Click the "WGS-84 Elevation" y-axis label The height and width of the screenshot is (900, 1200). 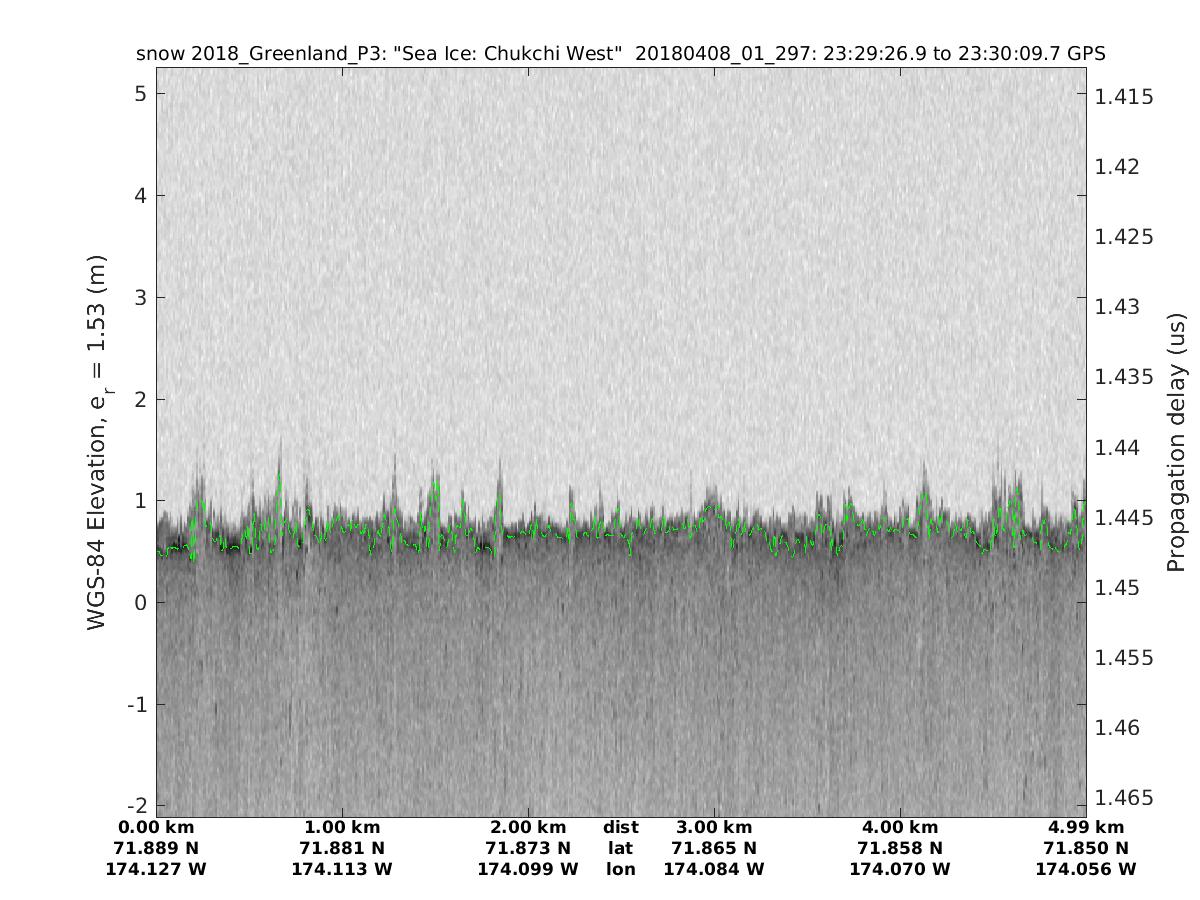(97, 442)
